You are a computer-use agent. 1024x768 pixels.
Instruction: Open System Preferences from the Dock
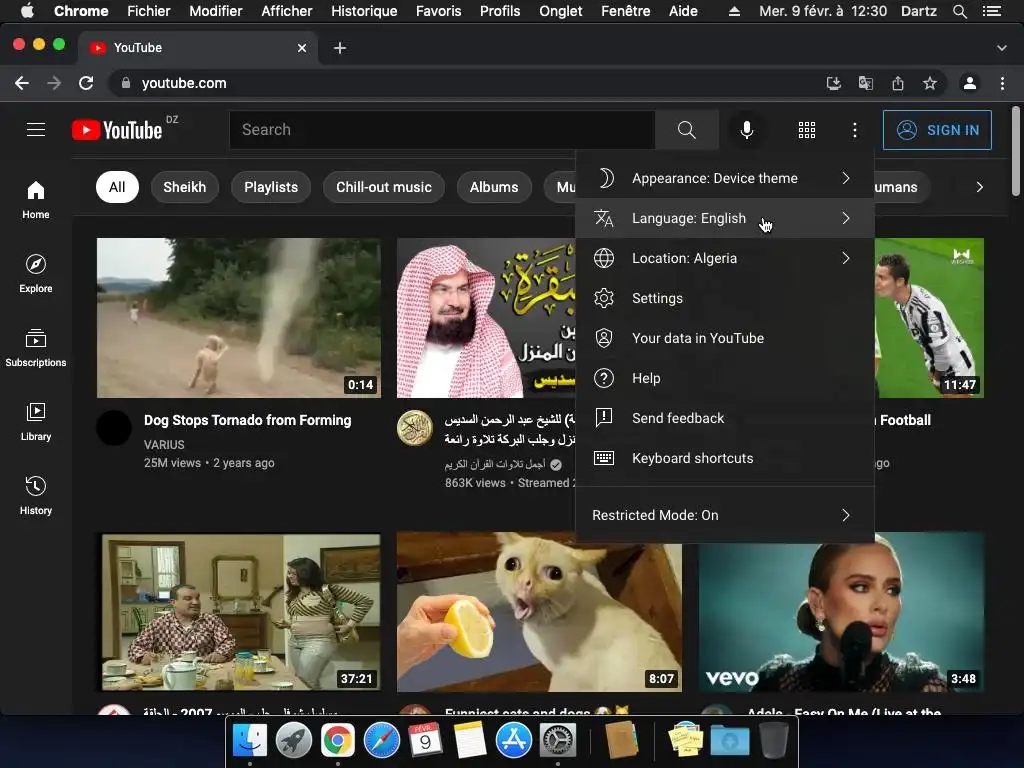(x=557, y=741)
